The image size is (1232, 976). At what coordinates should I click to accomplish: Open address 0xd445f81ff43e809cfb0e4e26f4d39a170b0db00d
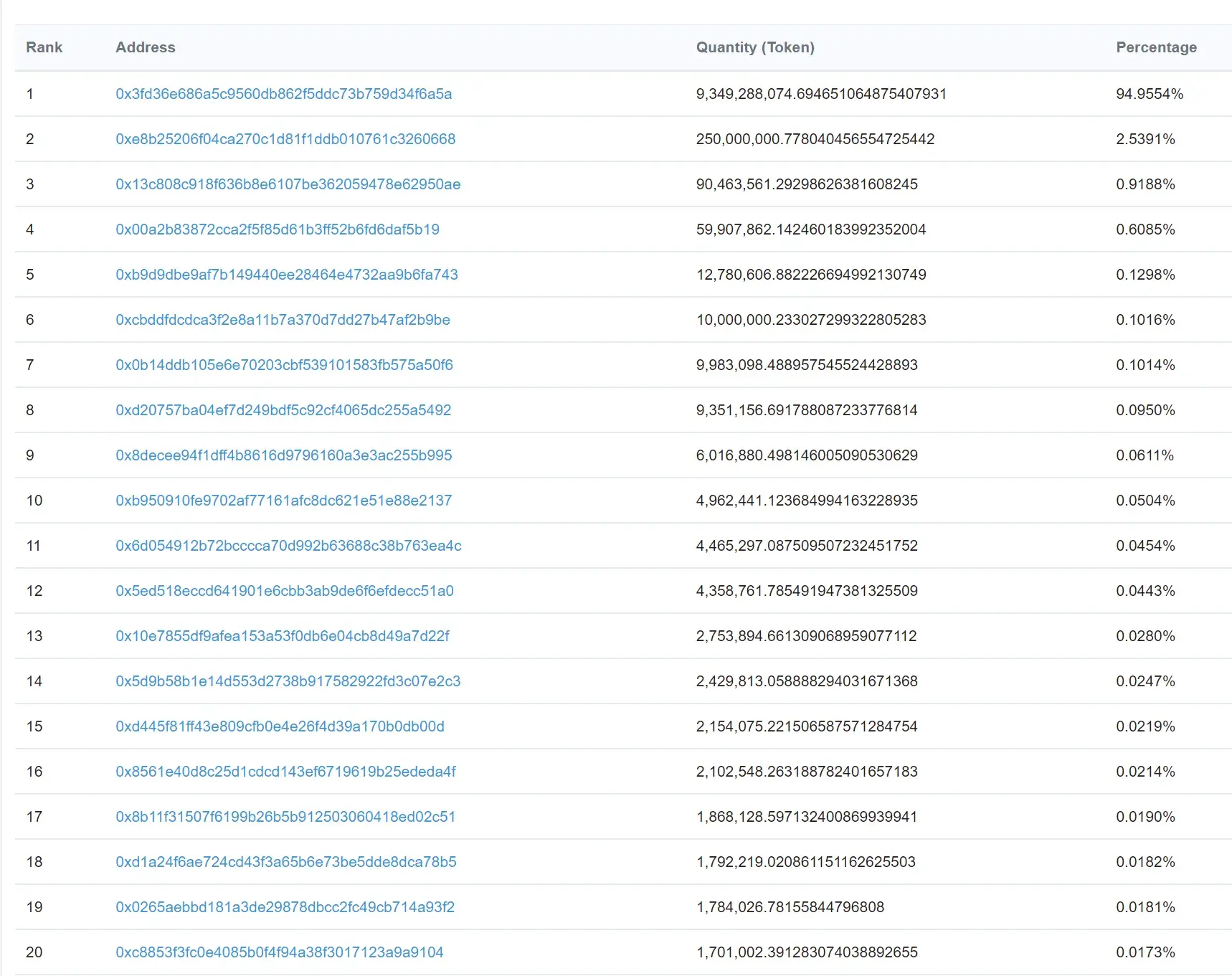280,726
